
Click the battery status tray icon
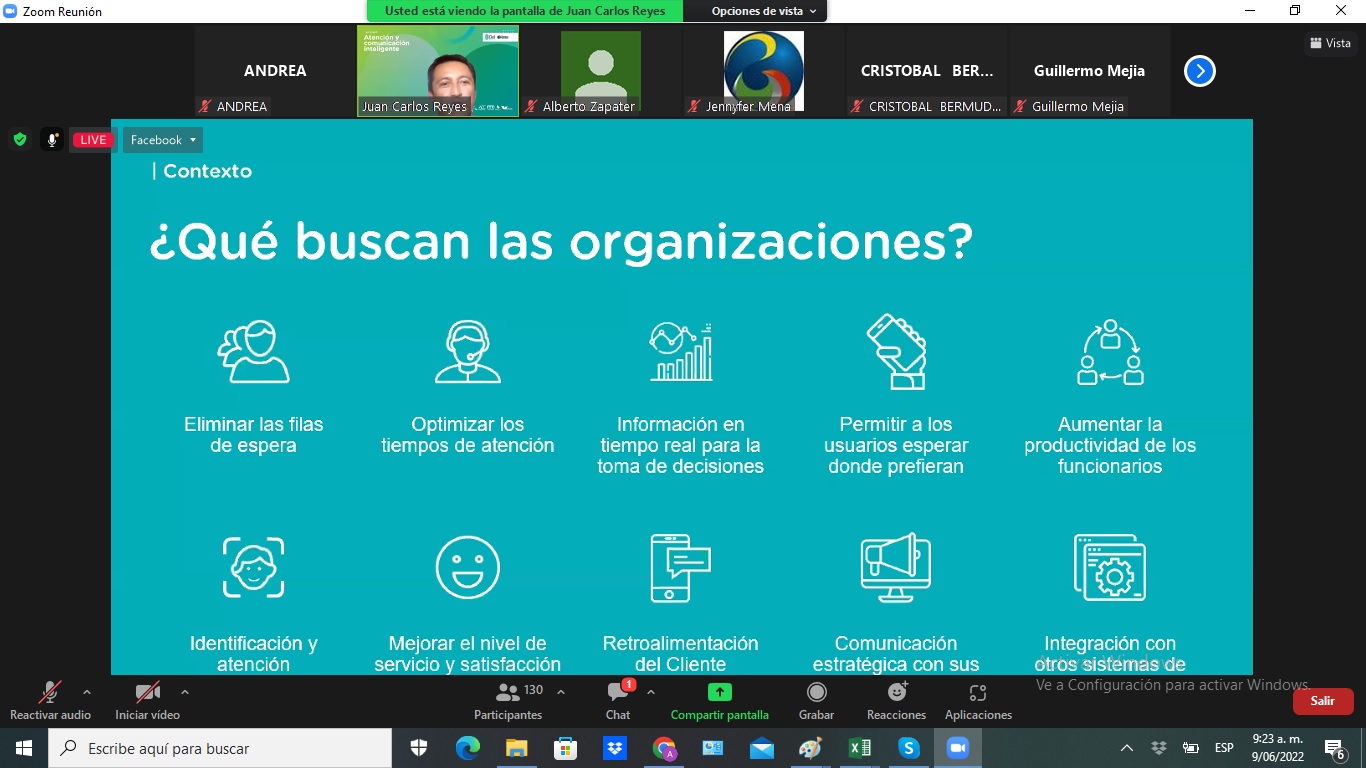[1191, 748]
